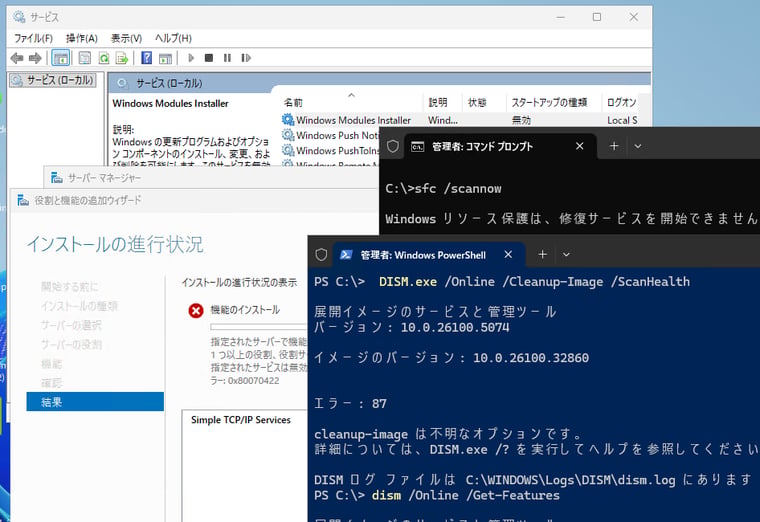Select the Windows Push Noti... service row
Viewport: 760px width, 522px height.
331,135
